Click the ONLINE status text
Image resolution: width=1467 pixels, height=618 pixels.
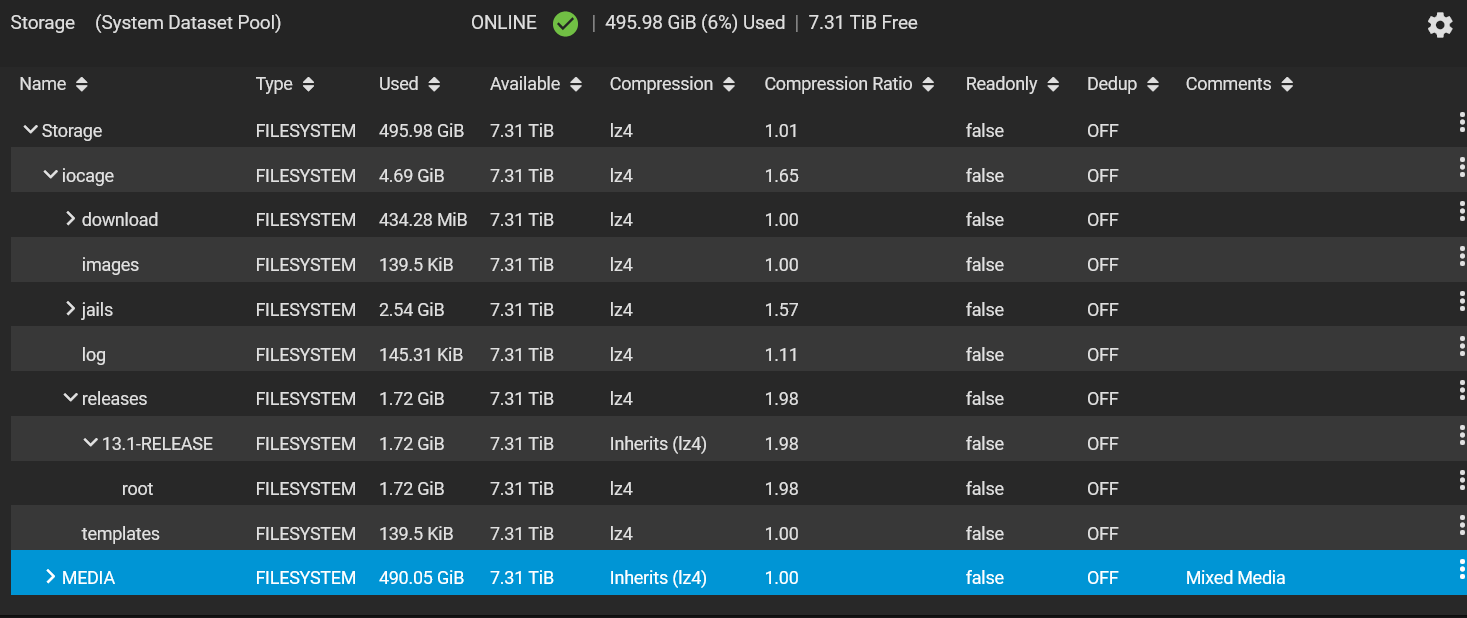(504, 23)
